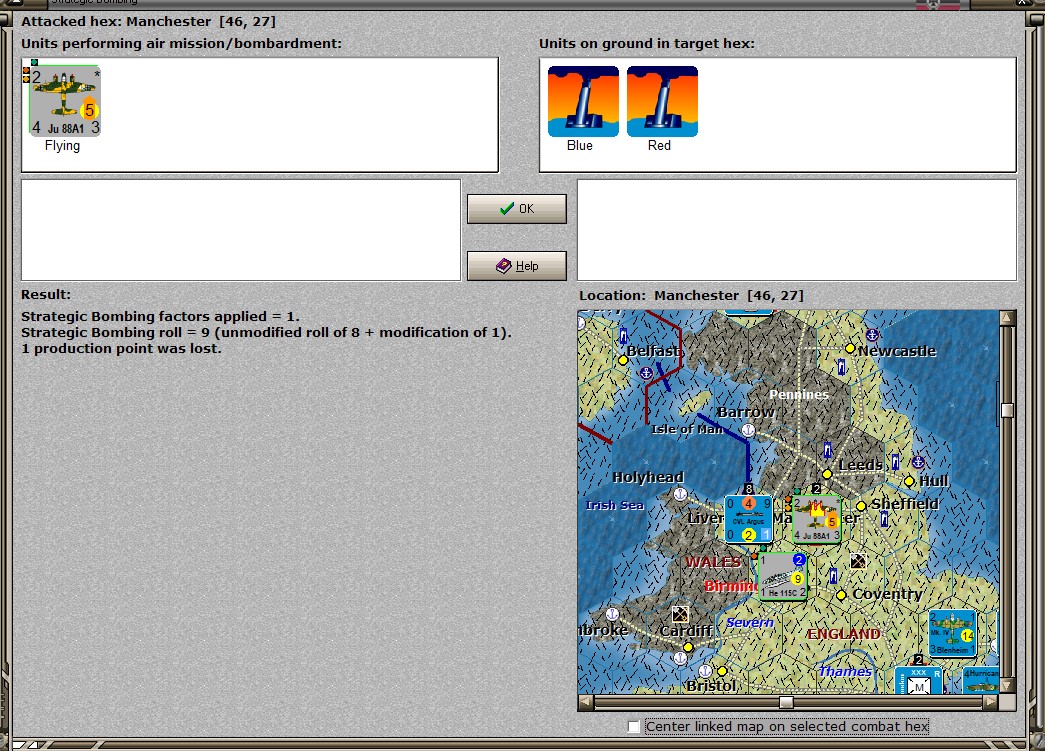Click the XXX corps counter on map
1045x751 pixels.
tap(918, 681)
